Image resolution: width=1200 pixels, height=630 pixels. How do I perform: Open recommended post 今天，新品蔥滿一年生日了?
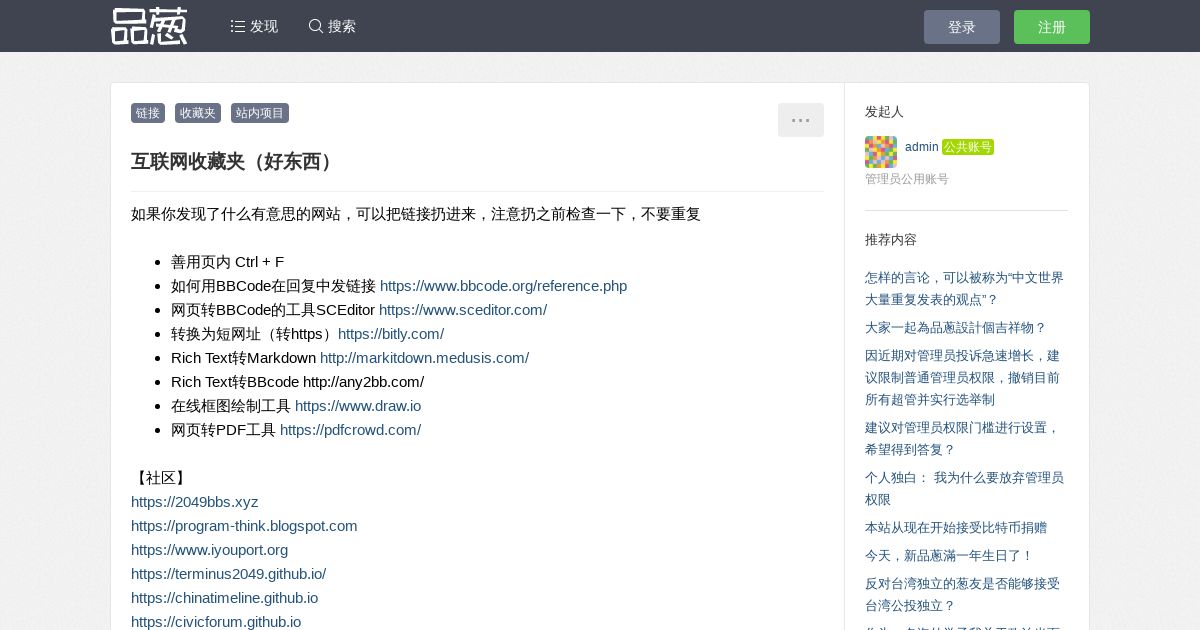(x=949, y=555)
